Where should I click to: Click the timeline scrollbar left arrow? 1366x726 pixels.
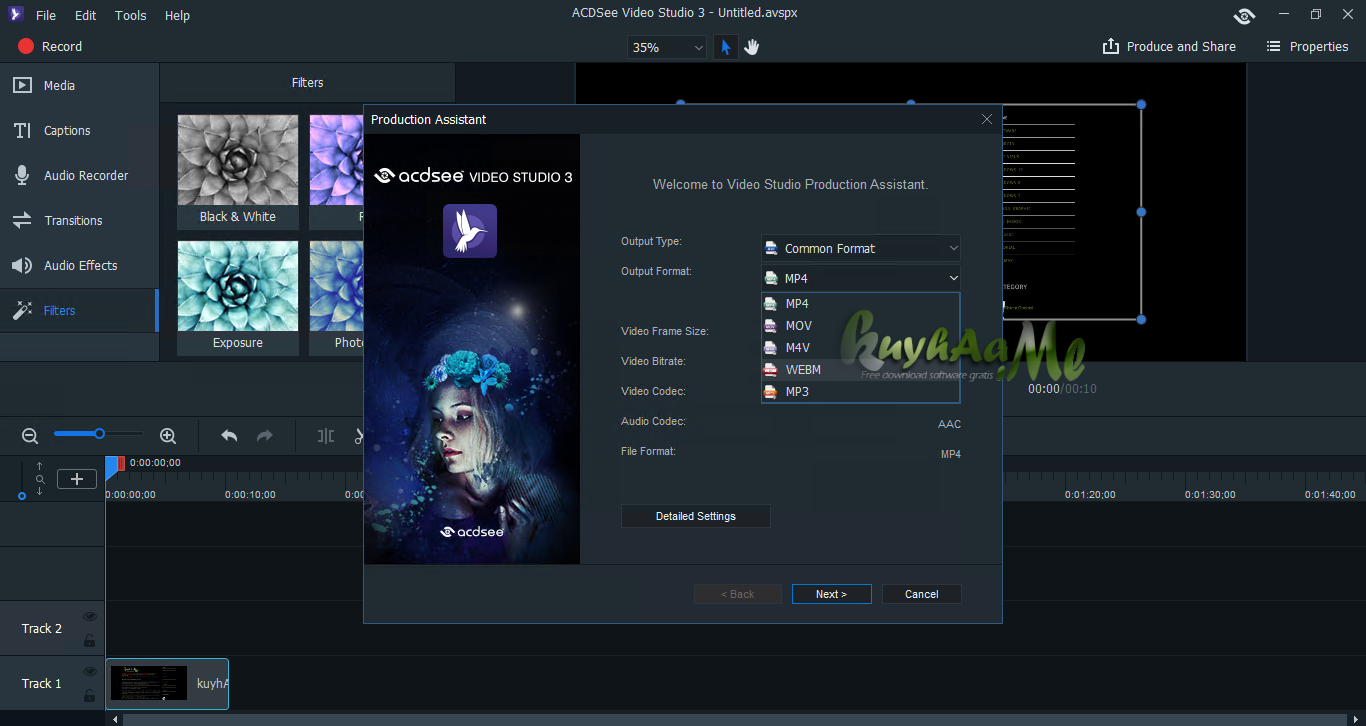[x=115, y=719]
